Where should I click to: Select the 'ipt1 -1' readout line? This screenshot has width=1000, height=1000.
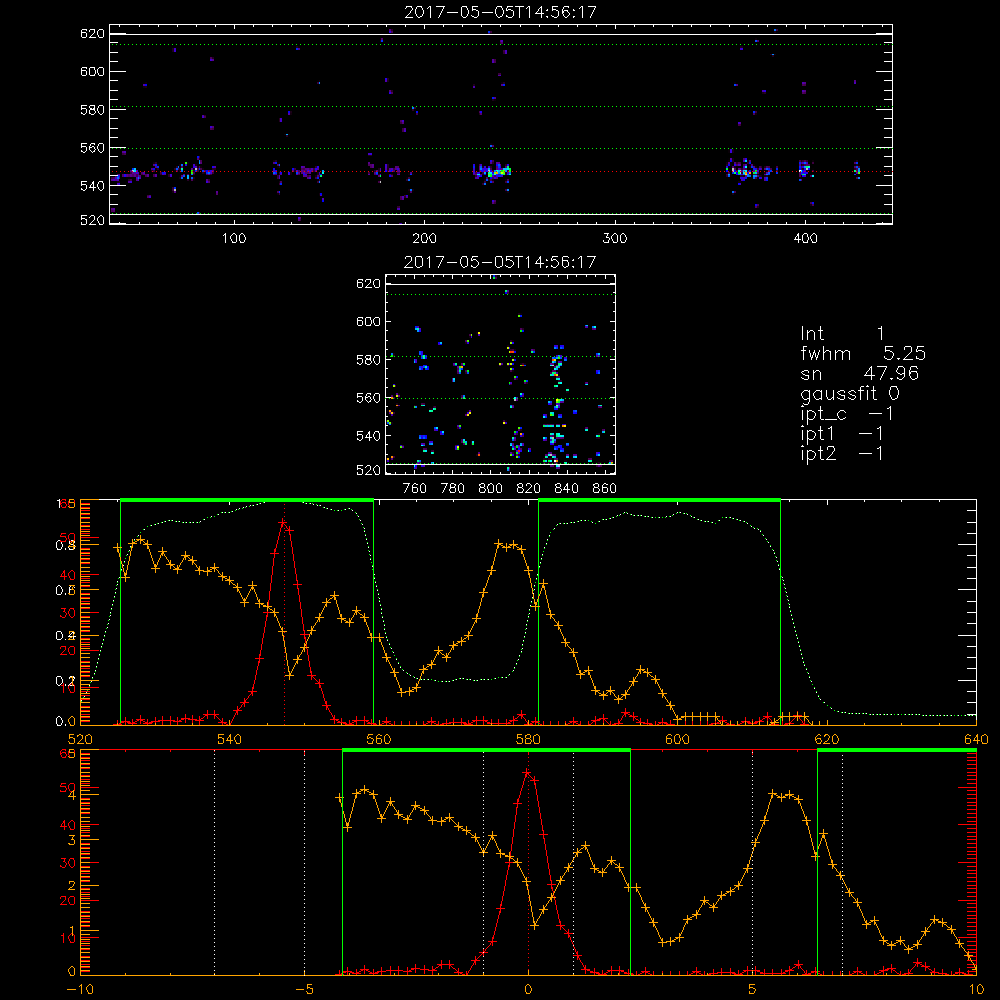pos(842,434)
